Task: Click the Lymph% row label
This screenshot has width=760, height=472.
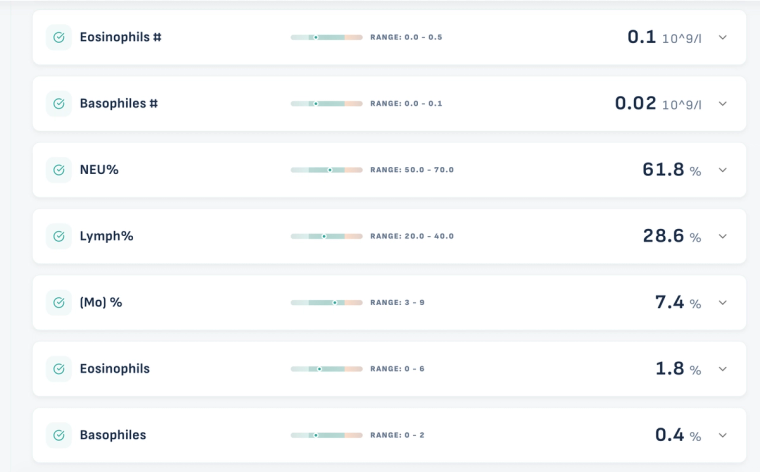Action: pyautogui.click(x=107, y=236)
